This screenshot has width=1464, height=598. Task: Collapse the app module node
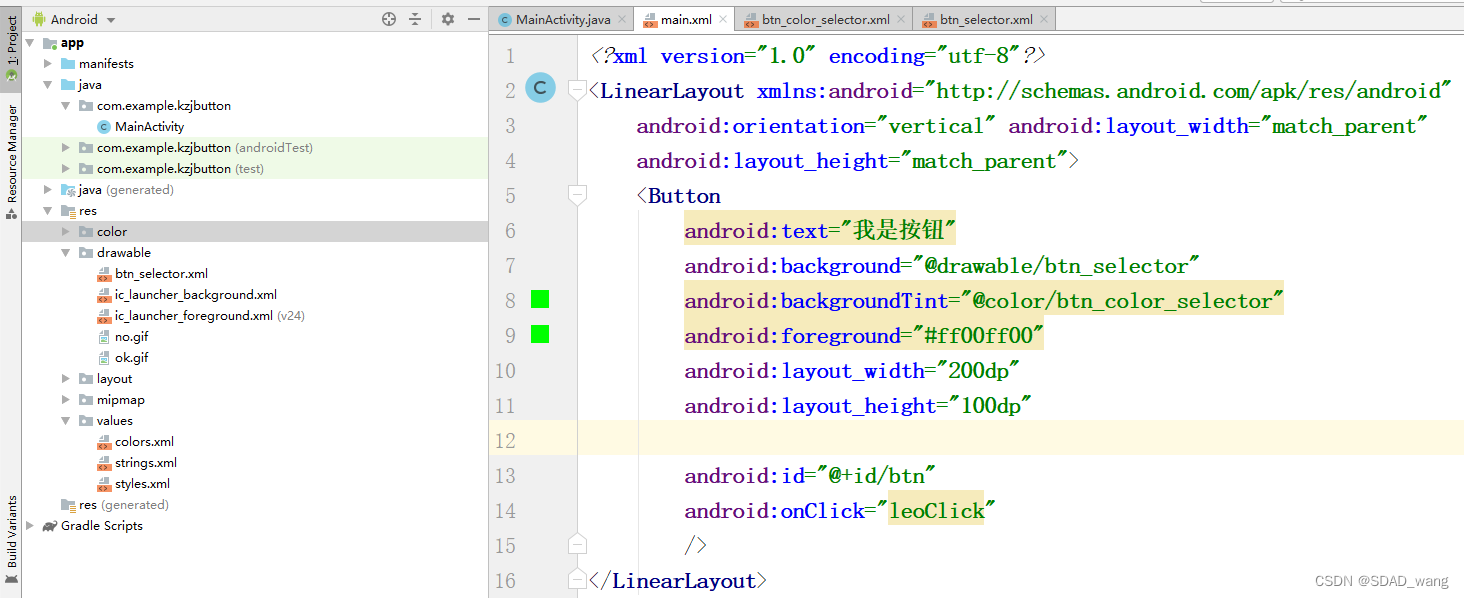click(30, 43)
